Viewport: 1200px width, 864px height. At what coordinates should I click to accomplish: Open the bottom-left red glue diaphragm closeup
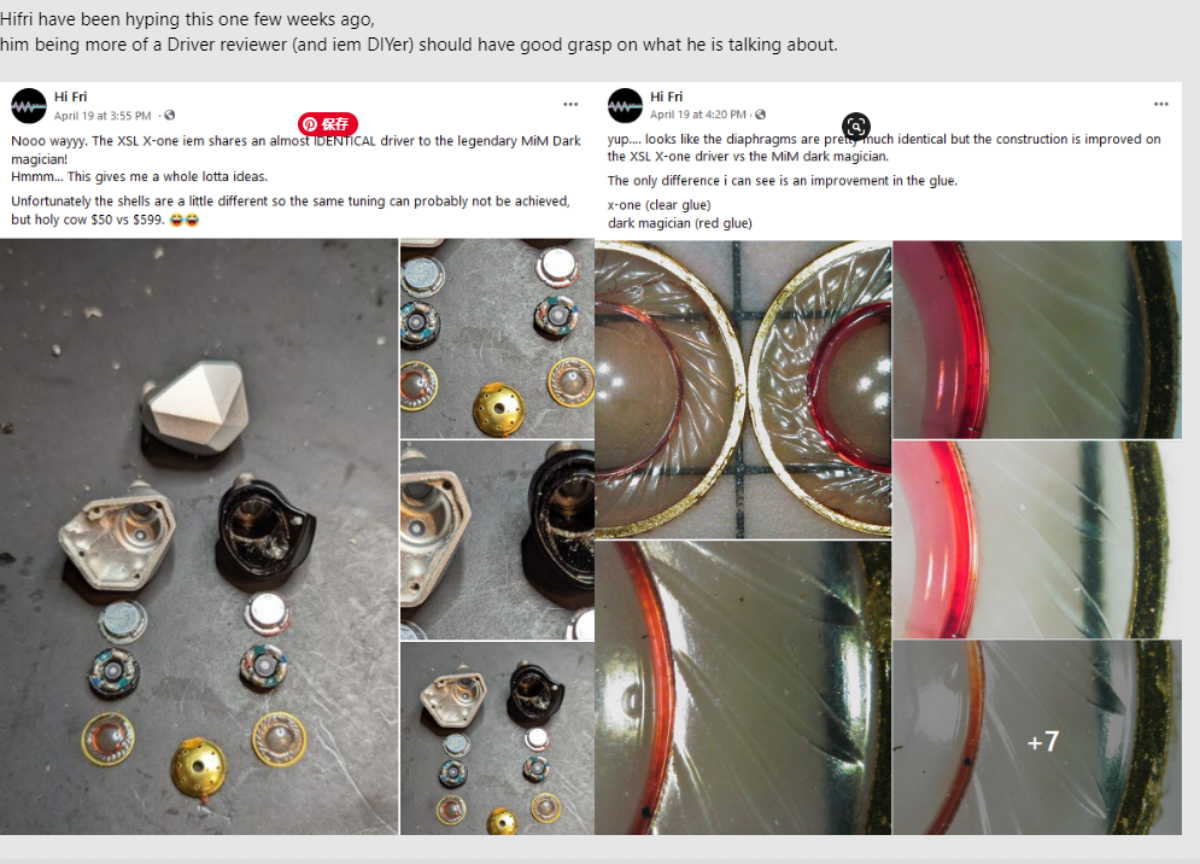pos(743,688)
